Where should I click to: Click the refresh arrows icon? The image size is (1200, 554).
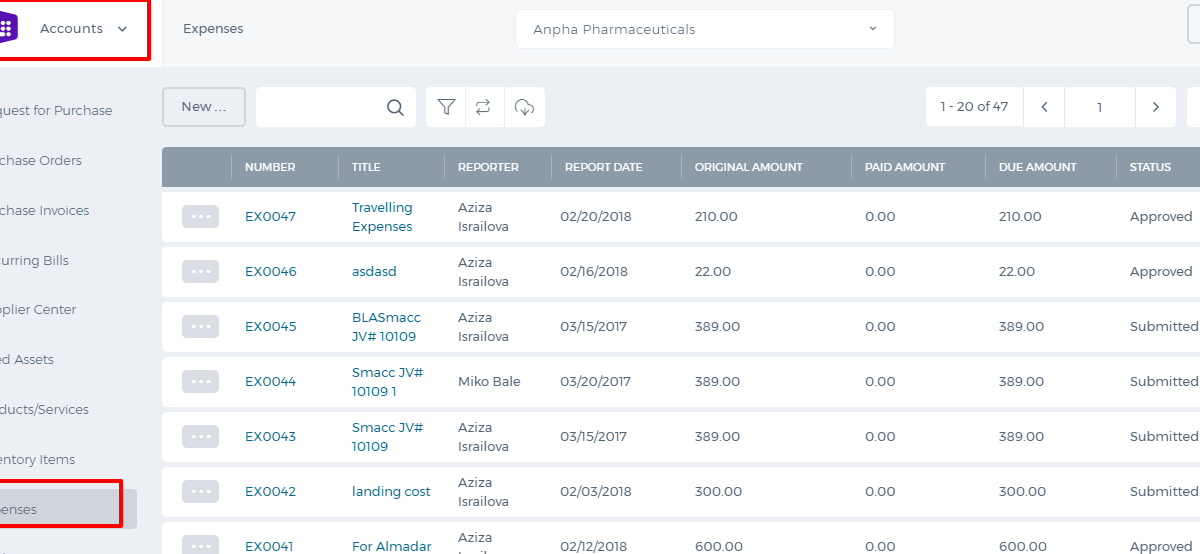pyautogui.click(x=484, y=107)
